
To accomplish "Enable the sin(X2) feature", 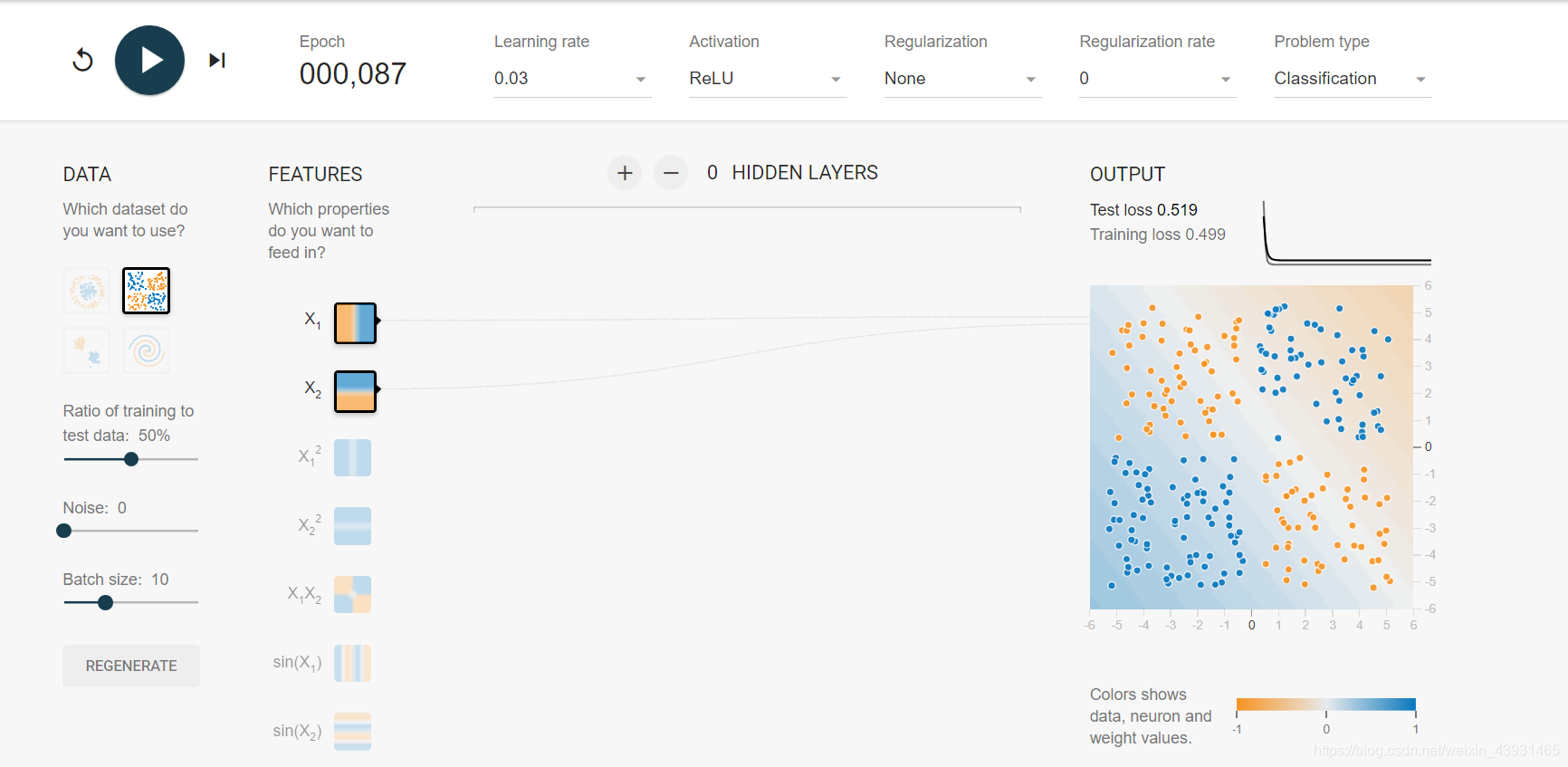I will click(352, 732).
